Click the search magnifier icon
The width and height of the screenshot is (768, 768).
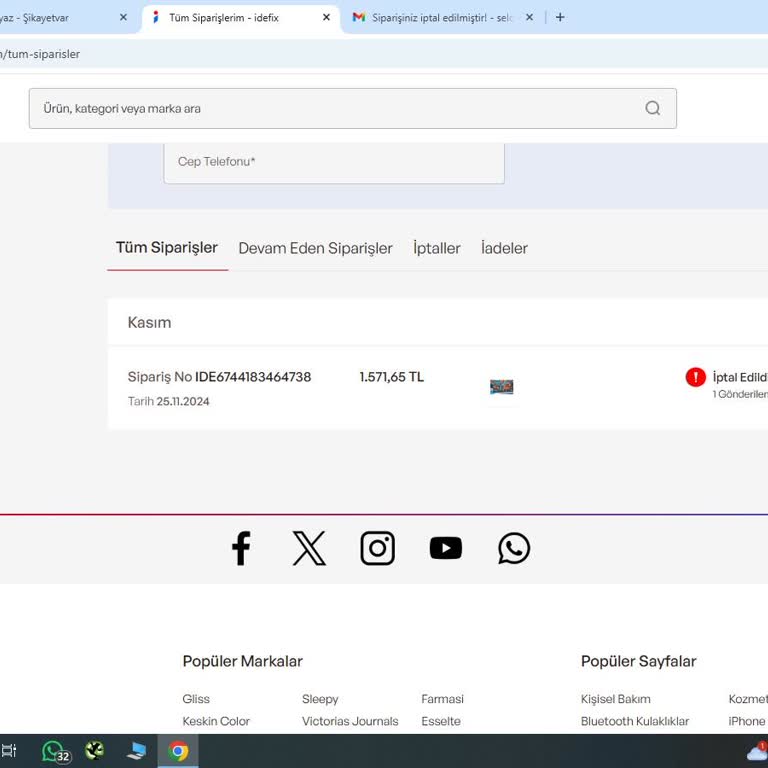click(653, 108)
